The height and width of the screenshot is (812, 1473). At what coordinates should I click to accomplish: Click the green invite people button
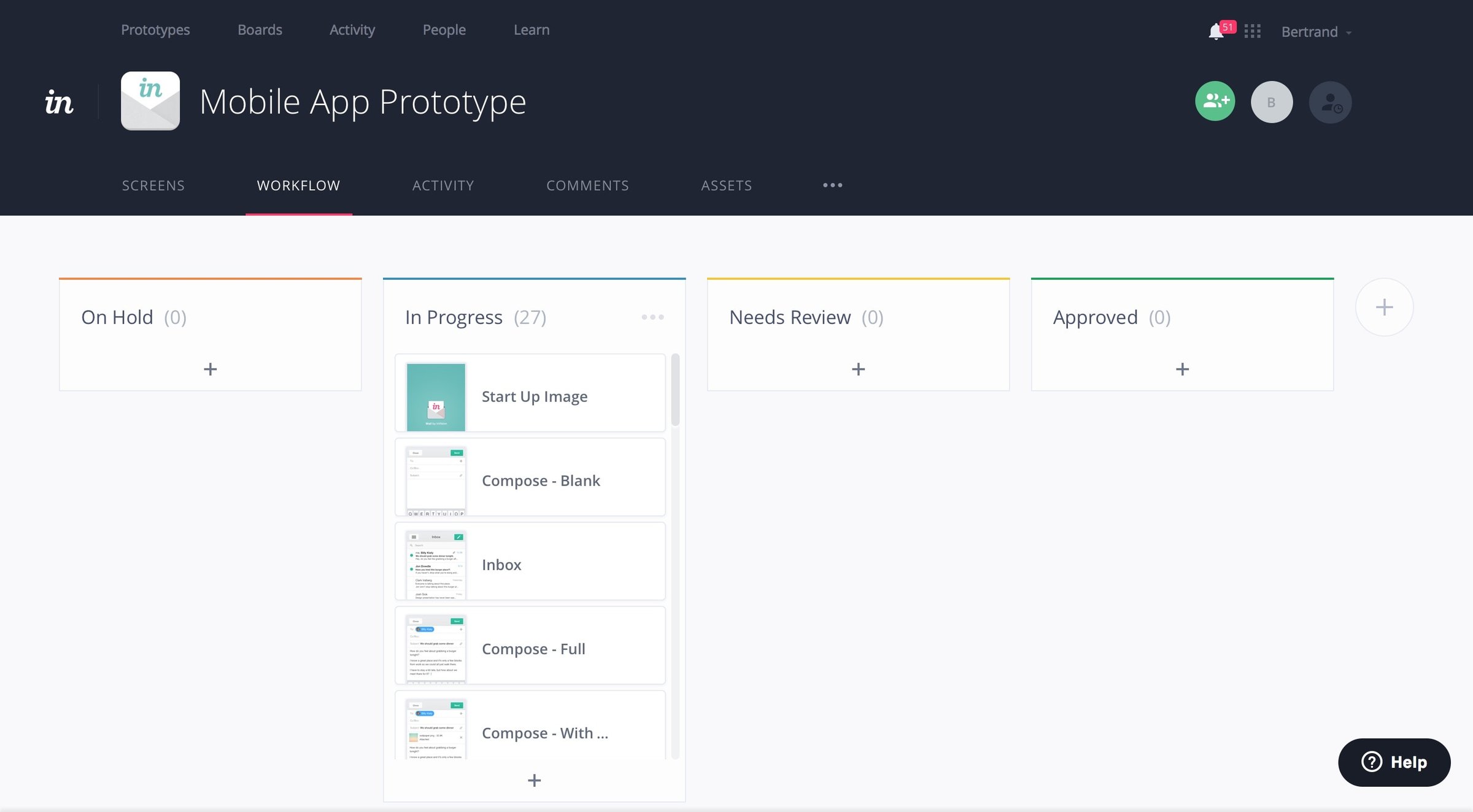[1215, 101]
